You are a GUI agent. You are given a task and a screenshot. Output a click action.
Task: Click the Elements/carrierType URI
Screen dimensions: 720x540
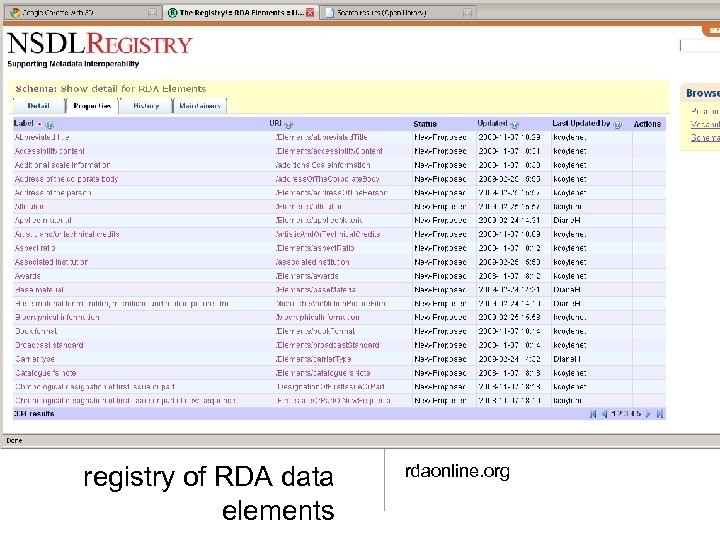click(314, 359)
